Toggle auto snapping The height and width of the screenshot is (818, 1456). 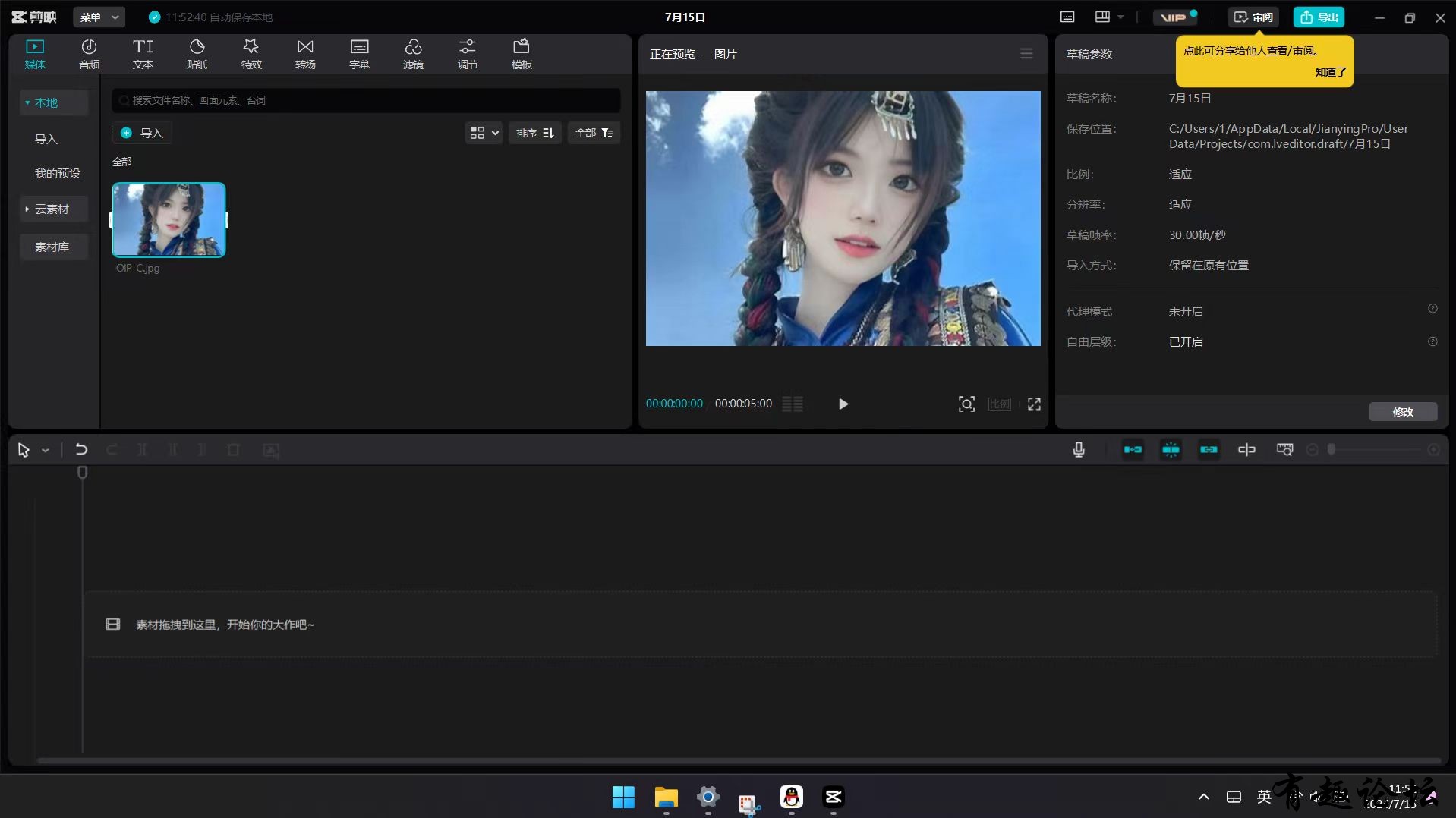click(x=1171, y=450)
